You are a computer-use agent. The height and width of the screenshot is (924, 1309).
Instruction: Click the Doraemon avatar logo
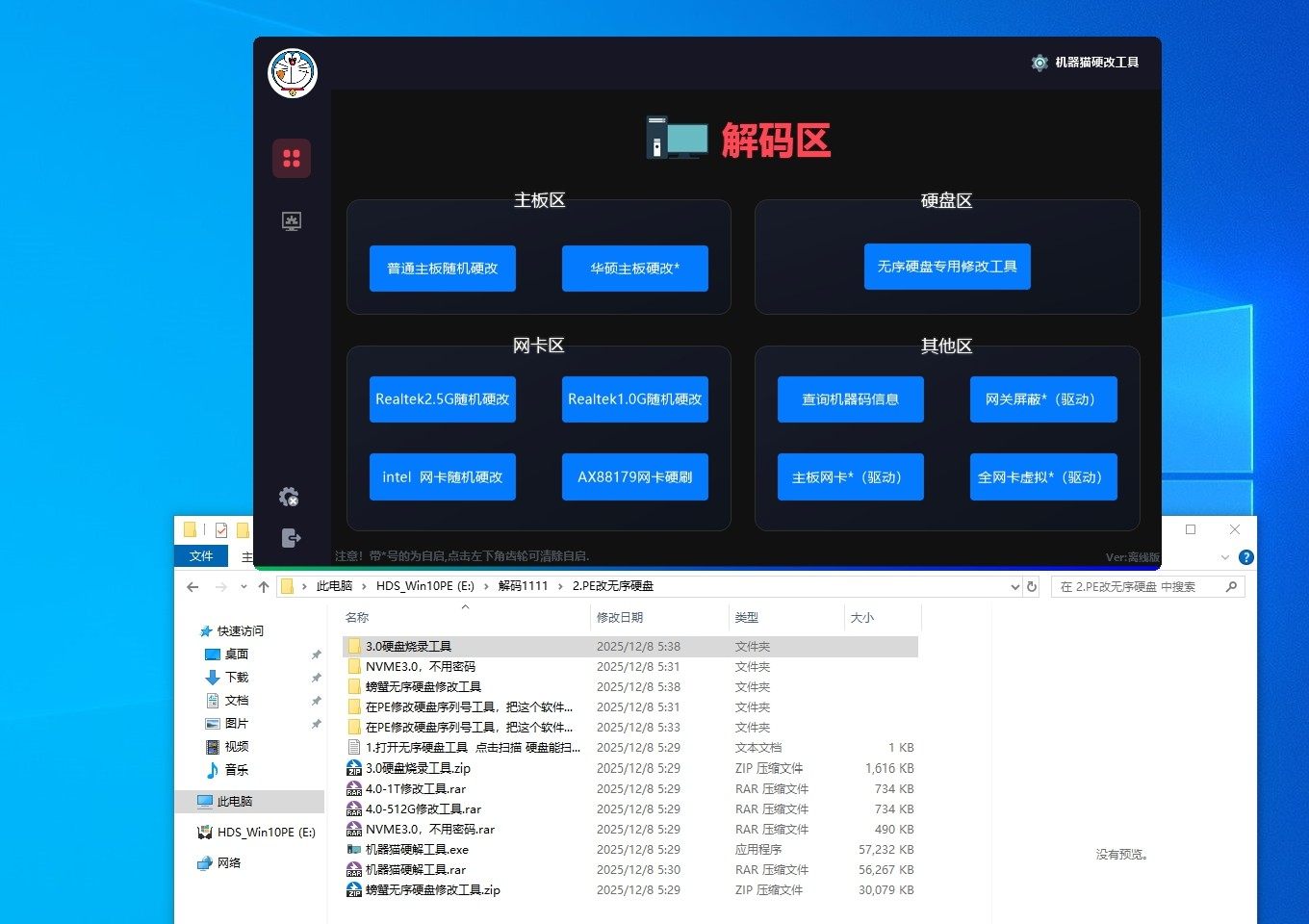click(293, 73)
